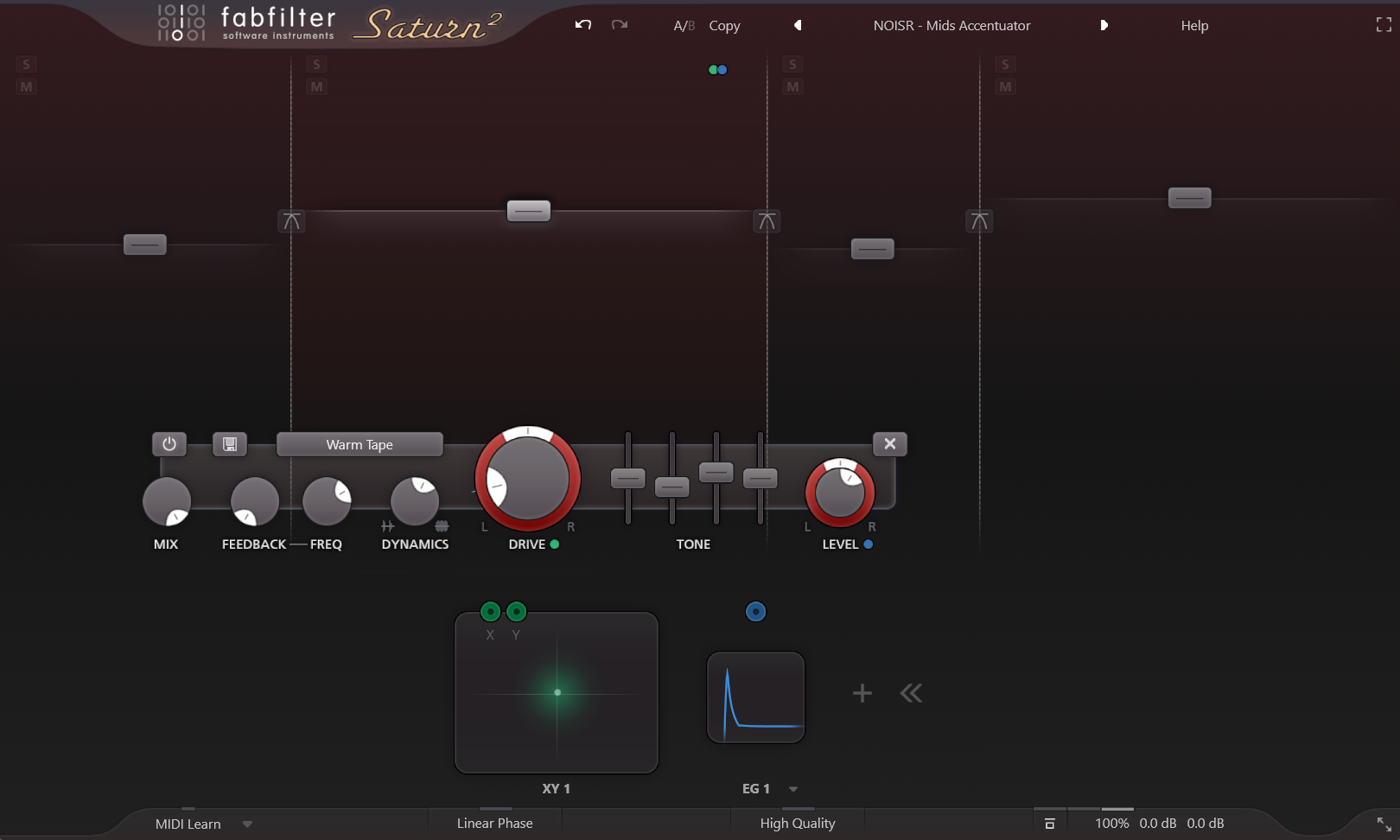Click the global bypass icon in bottom bar
This screenshot has height=840, width=1400.
(1050, 823)
